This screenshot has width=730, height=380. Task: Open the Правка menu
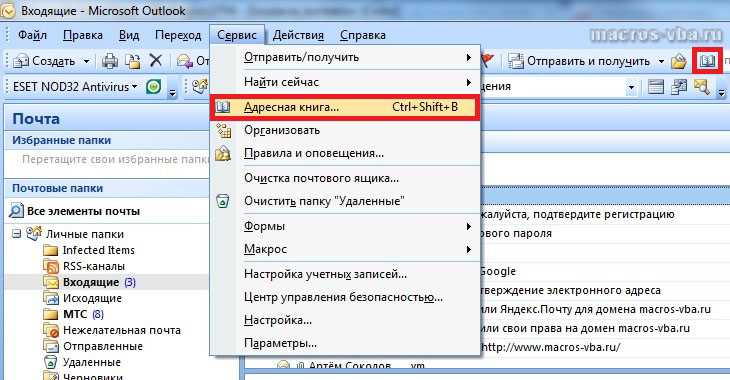(x=82, y=35)
